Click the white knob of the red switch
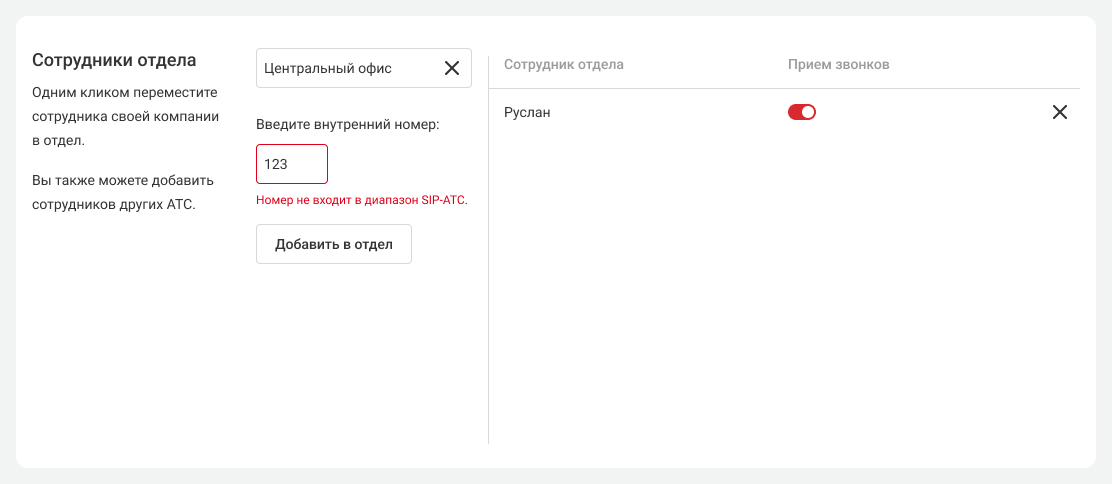The image size is (1112, 484). point(809,113)
